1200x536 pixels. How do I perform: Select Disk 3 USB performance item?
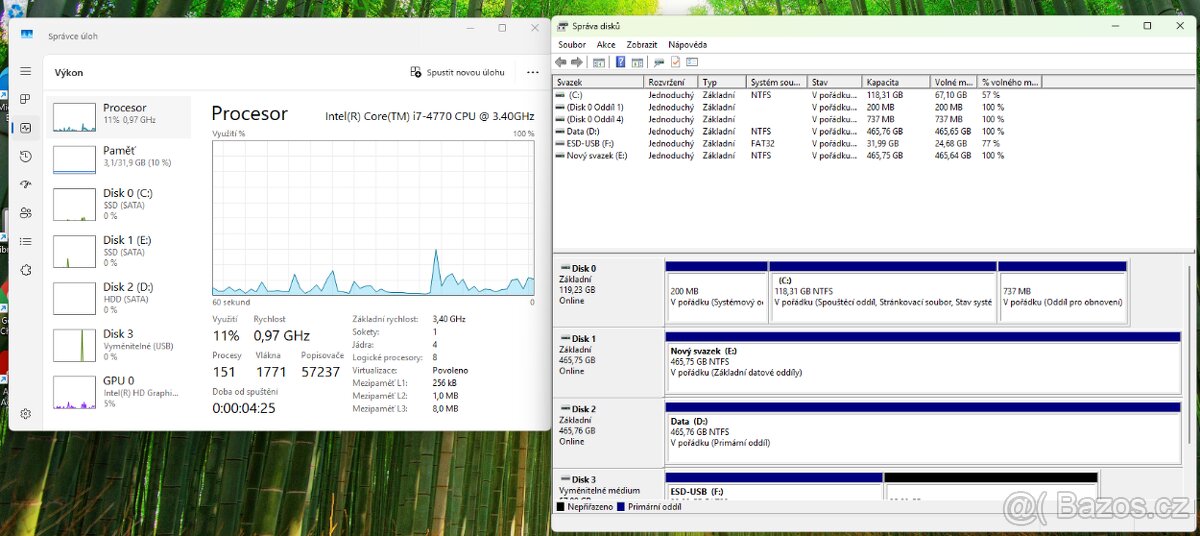tap(119, 344)
